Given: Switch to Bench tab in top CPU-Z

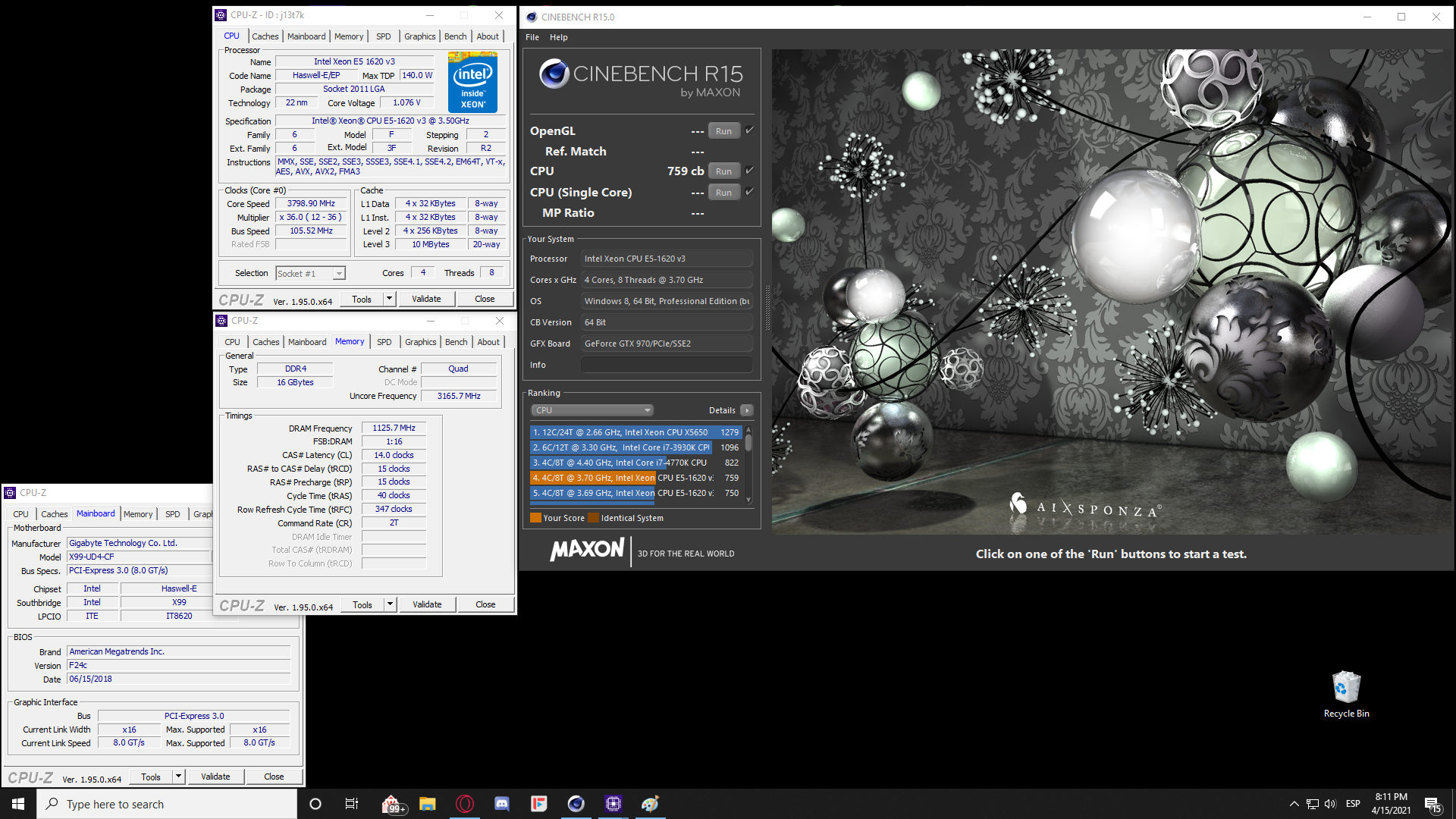Looking at the screenshot, I should (x=456, y=36).
